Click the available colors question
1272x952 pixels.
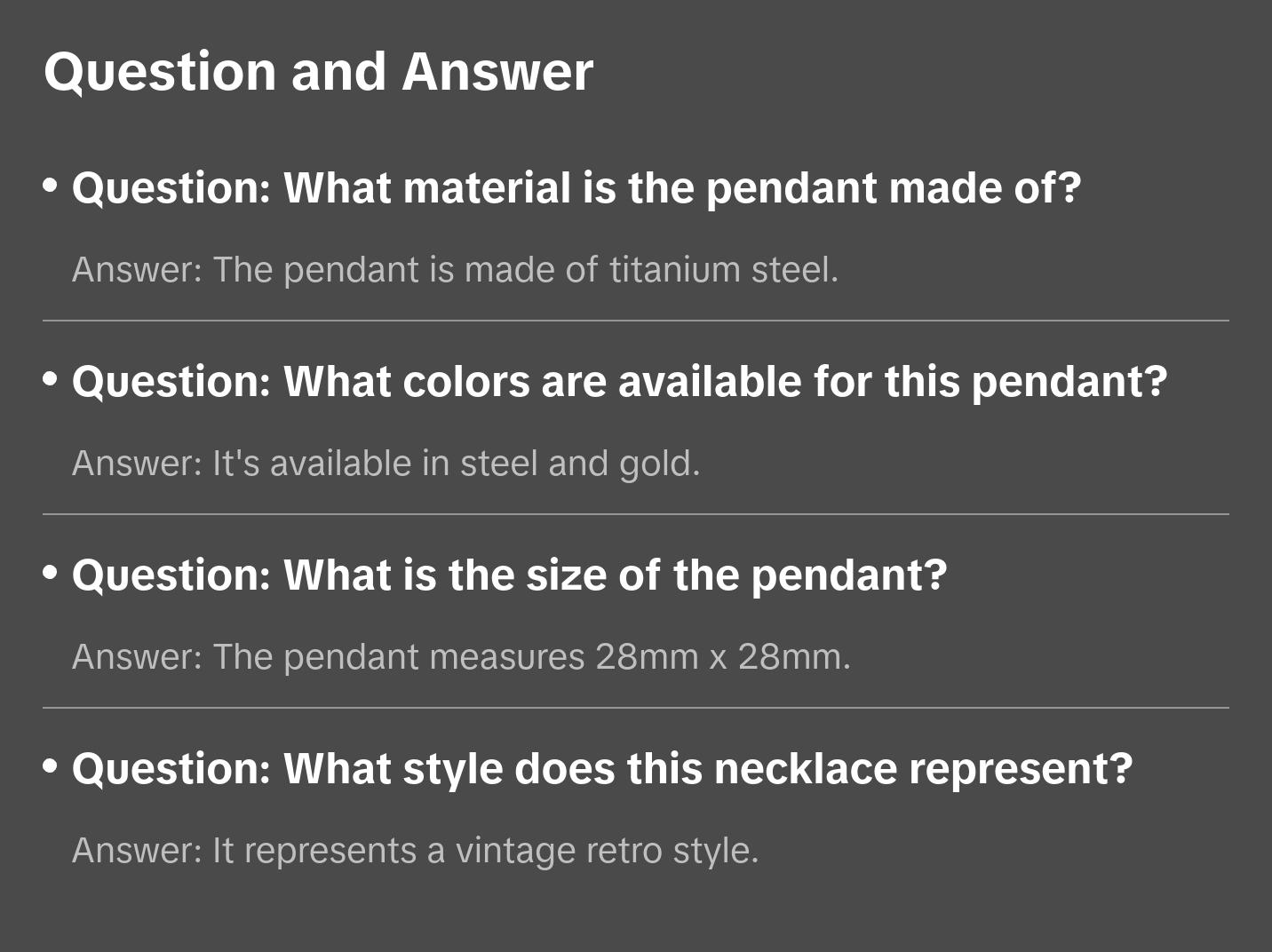click(619, 382)
